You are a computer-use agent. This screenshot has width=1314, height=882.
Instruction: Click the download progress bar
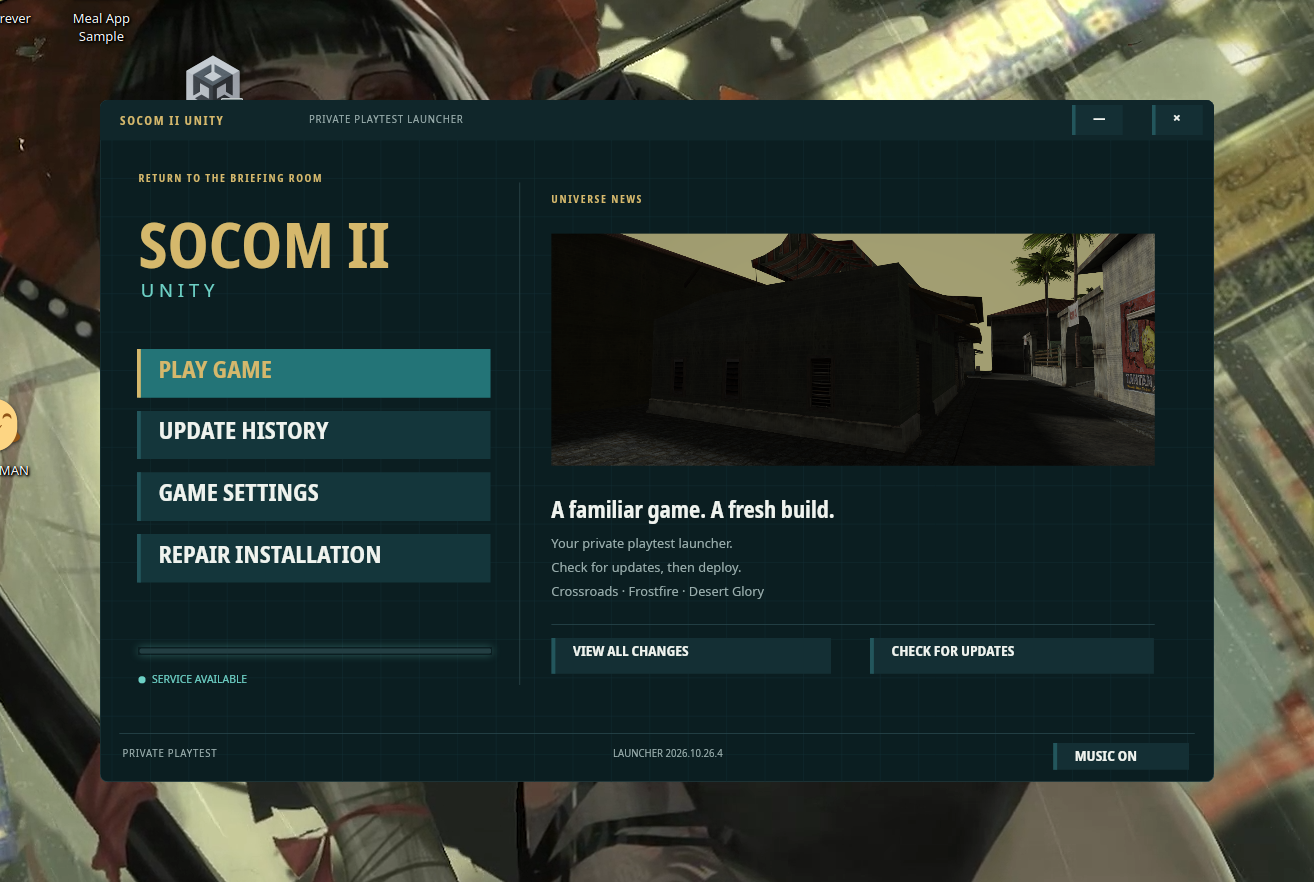(x=315, y=651)
